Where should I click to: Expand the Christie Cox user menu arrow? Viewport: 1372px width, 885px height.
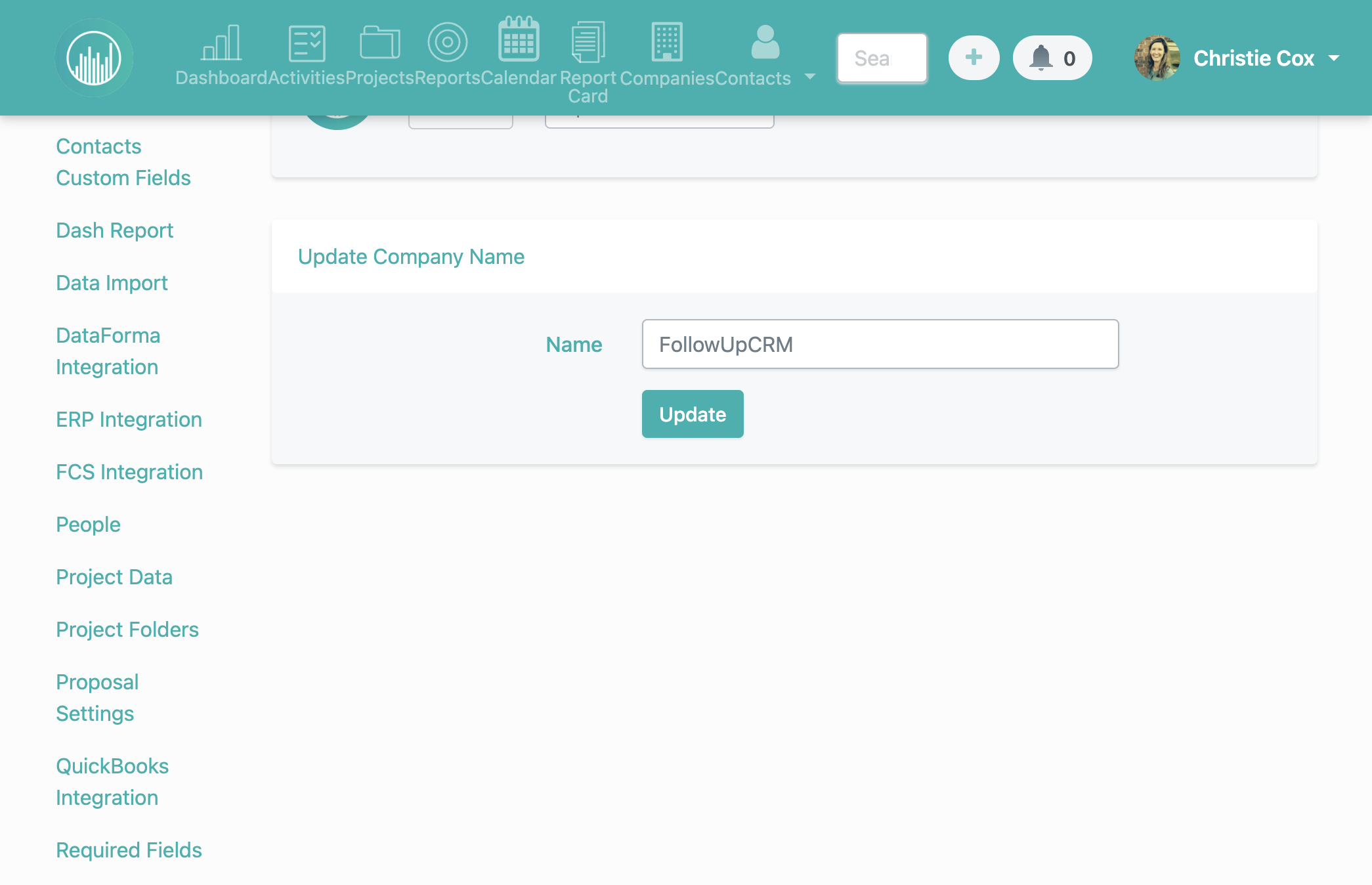click(x=1334, y=58)
